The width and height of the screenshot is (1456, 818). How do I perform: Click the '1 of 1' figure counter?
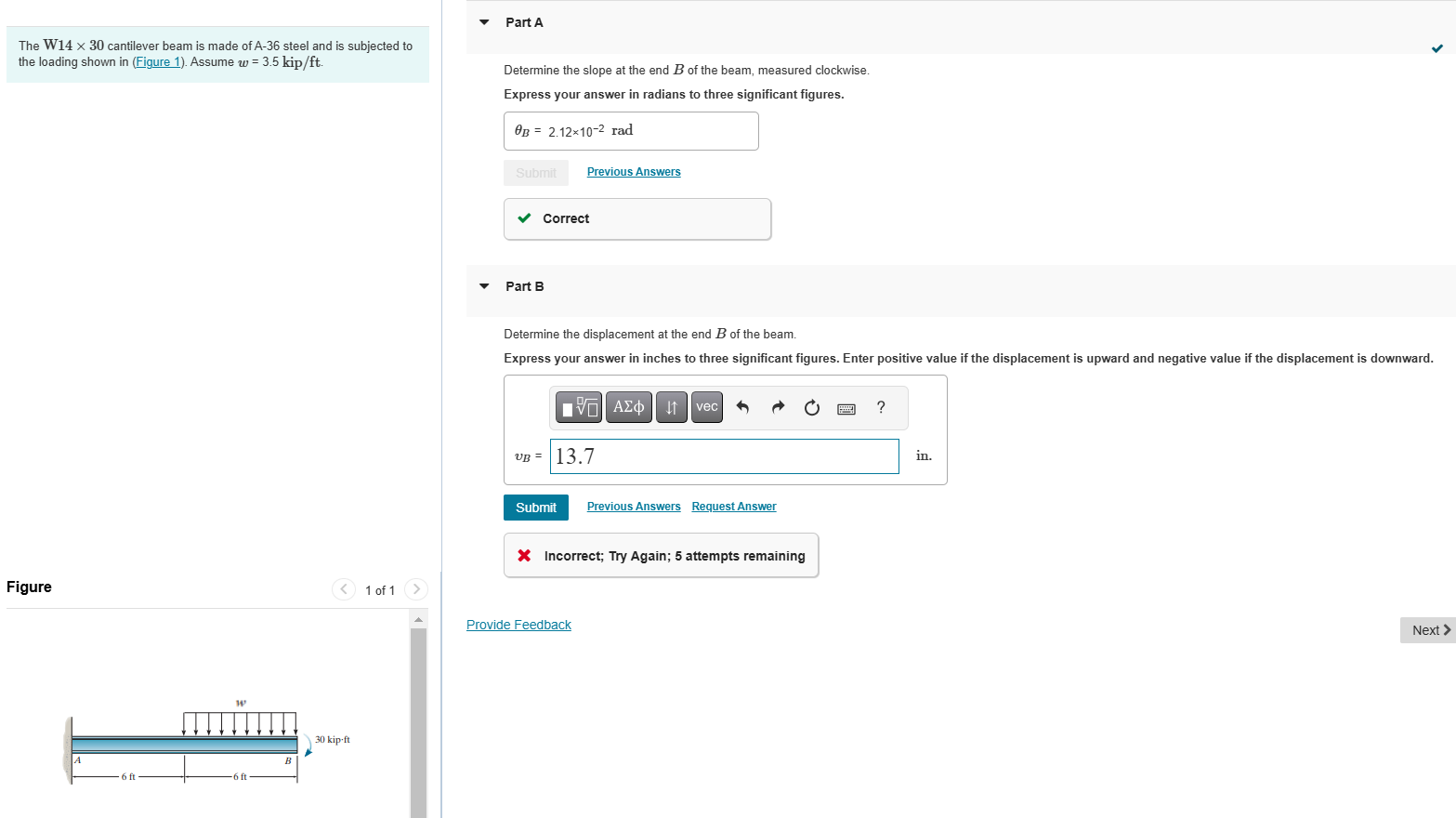380,590
